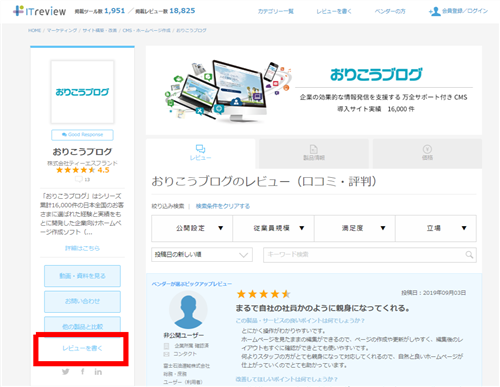This screenshot has height=387, width=500.
Task: Share on Twitter icon
Action: tap(66, 372)
